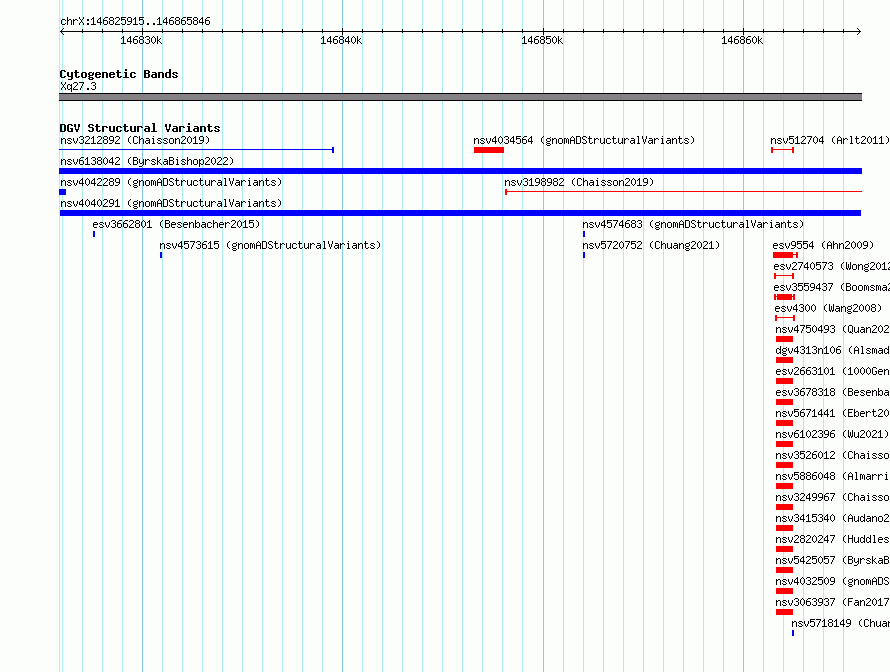This screenshot has width=890, height=672.
Task: Open the esv3678318 Besenbacher variant label
Action: (x=833, y=392)
